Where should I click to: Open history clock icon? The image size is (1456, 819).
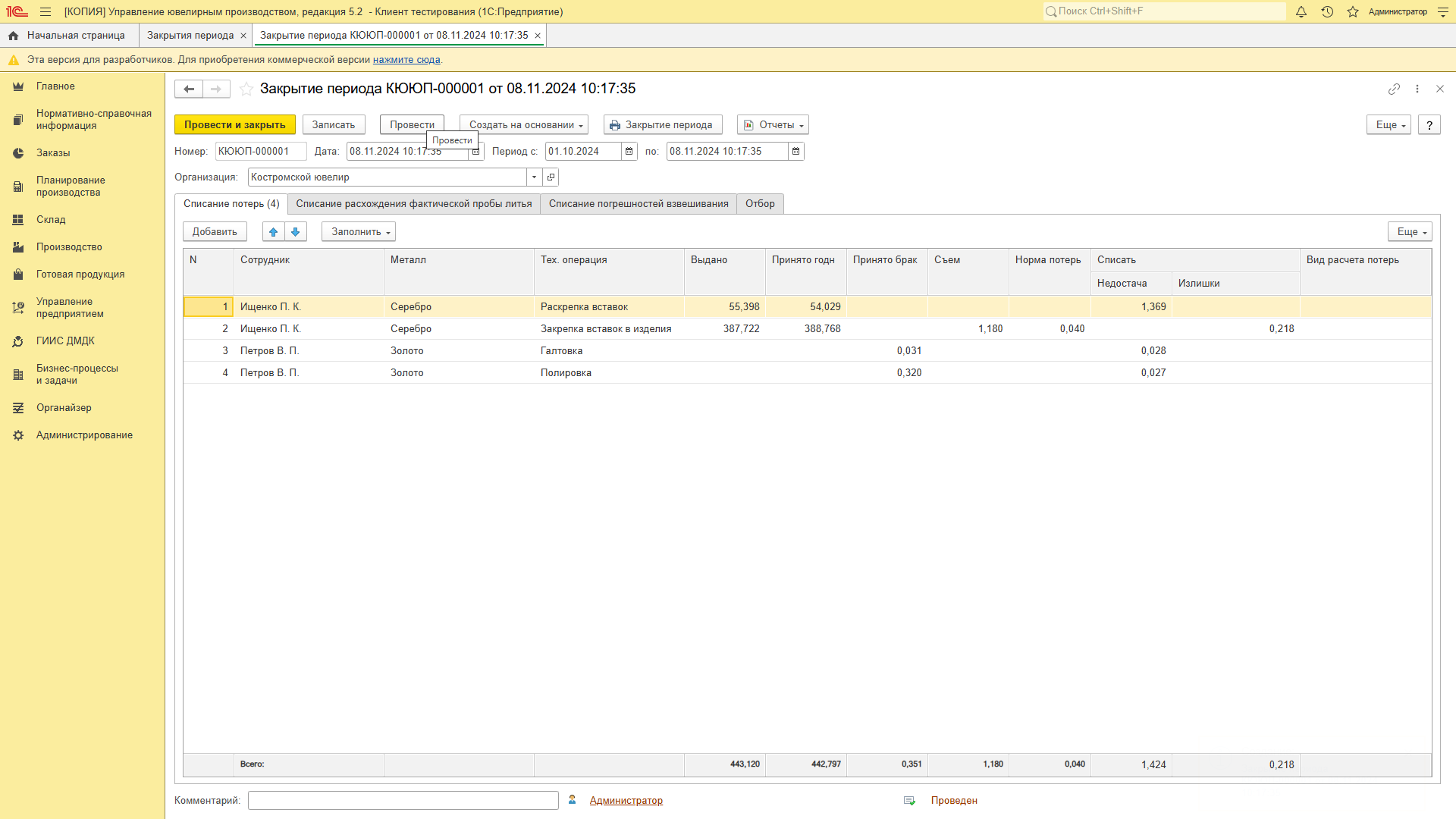click(1327, 11)
